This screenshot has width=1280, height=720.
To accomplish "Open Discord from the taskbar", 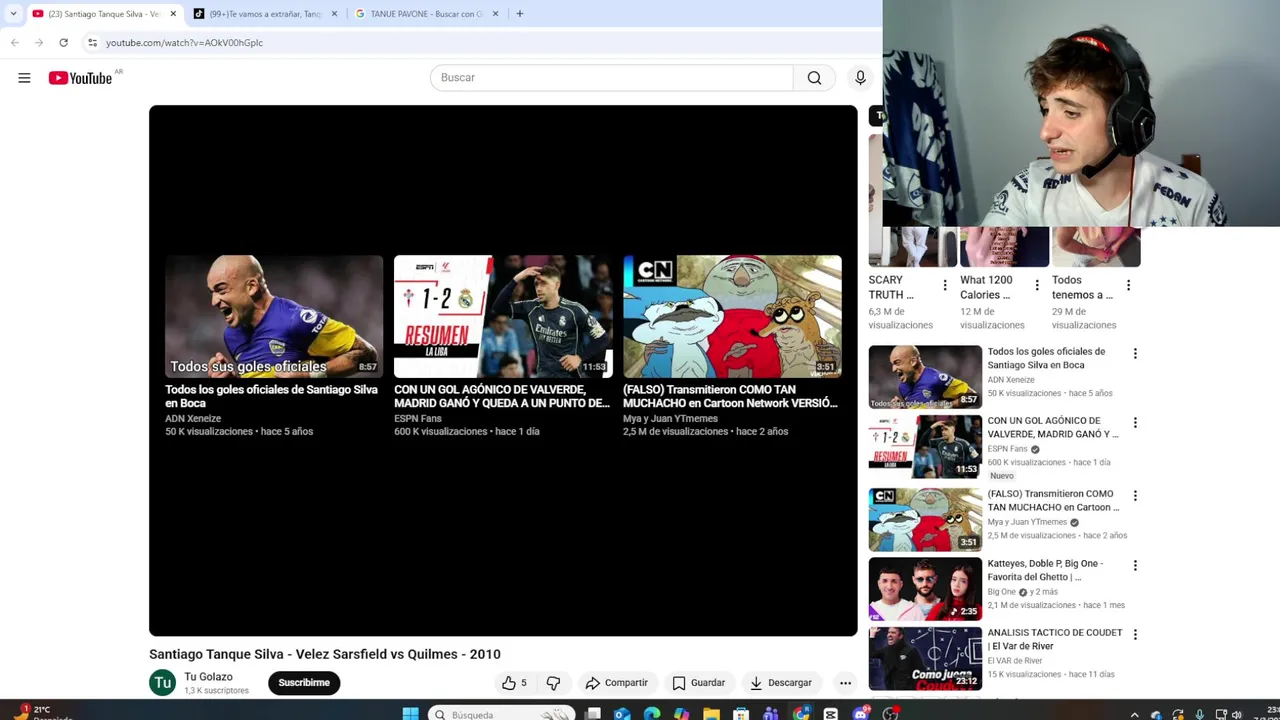I will [x=860, y=714].
